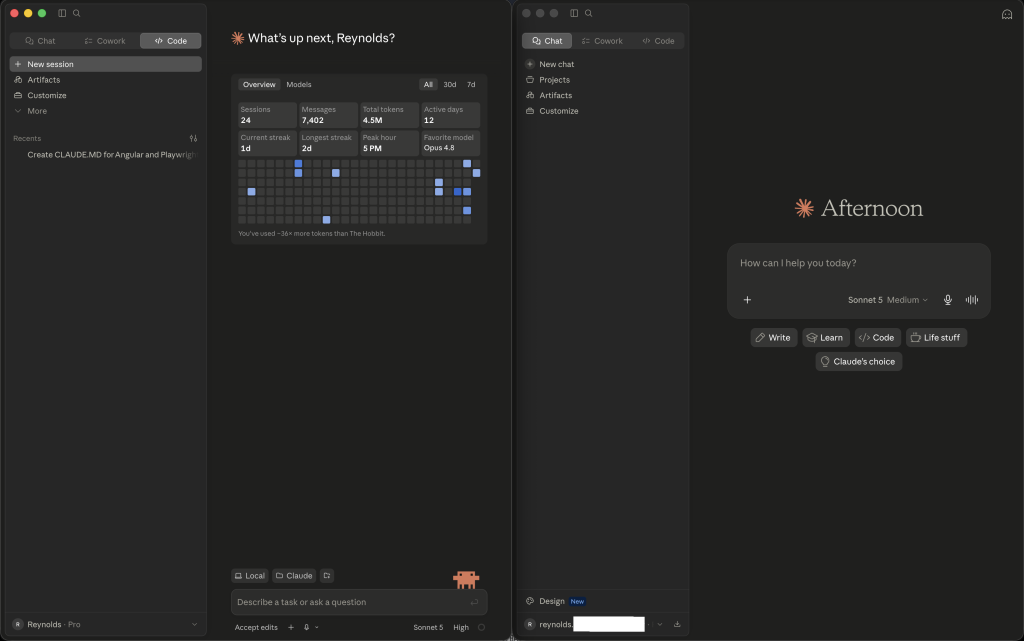The height and width of the screenshot is (641, 1024).
Task: Select the 7d range filter
Action: click(471, 84)
